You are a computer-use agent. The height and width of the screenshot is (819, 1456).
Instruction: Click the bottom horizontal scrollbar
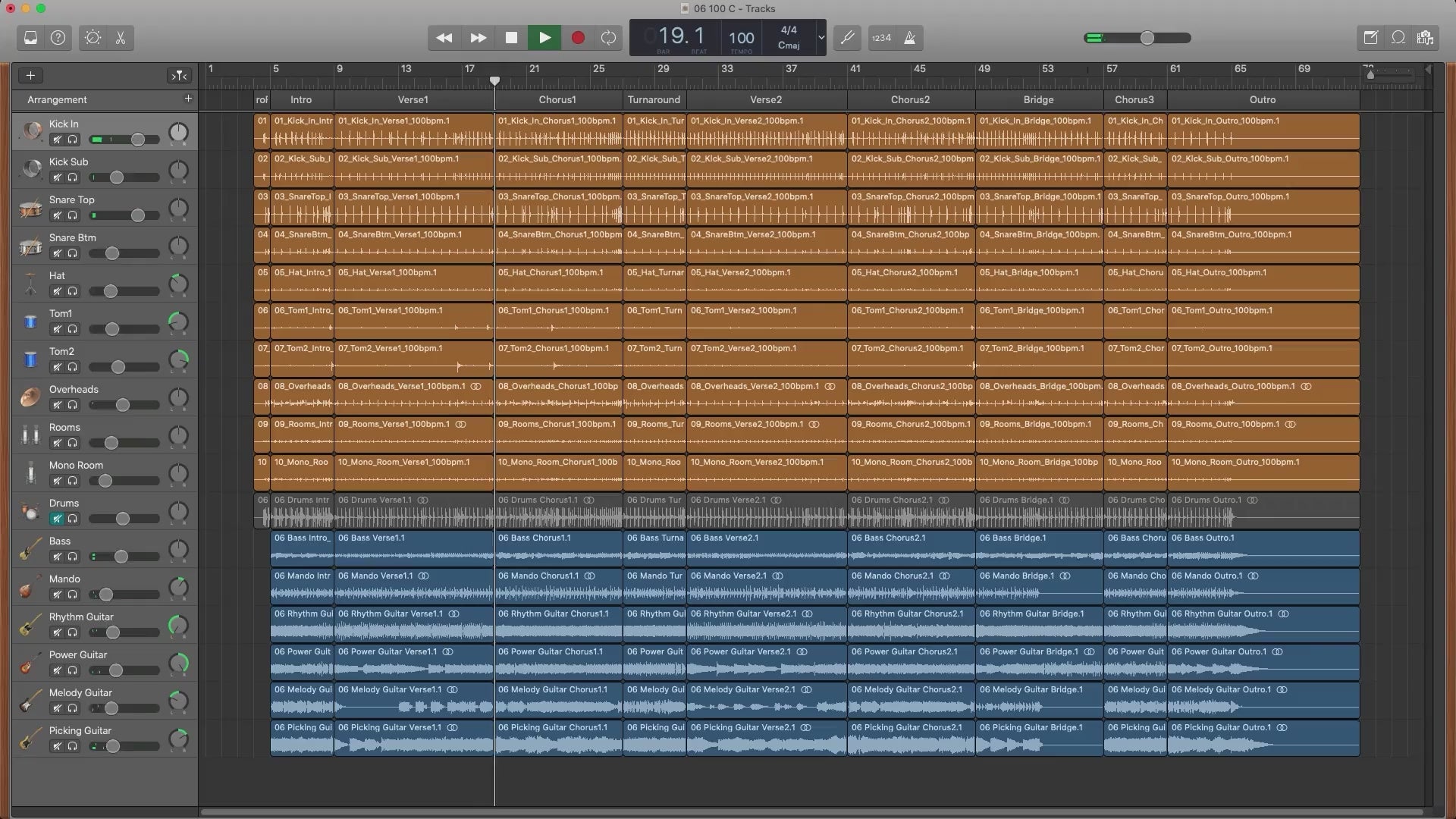tap(811, 811)
